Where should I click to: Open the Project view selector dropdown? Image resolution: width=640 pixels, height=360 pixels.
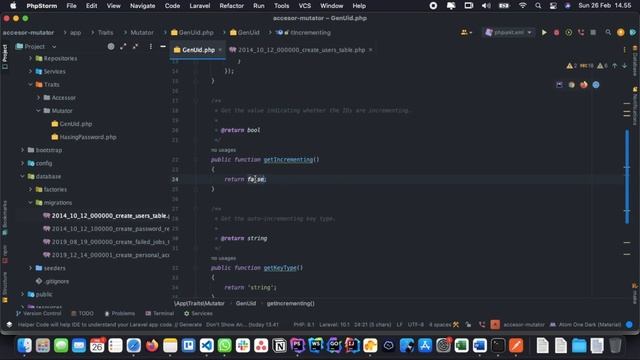point(36,47)
